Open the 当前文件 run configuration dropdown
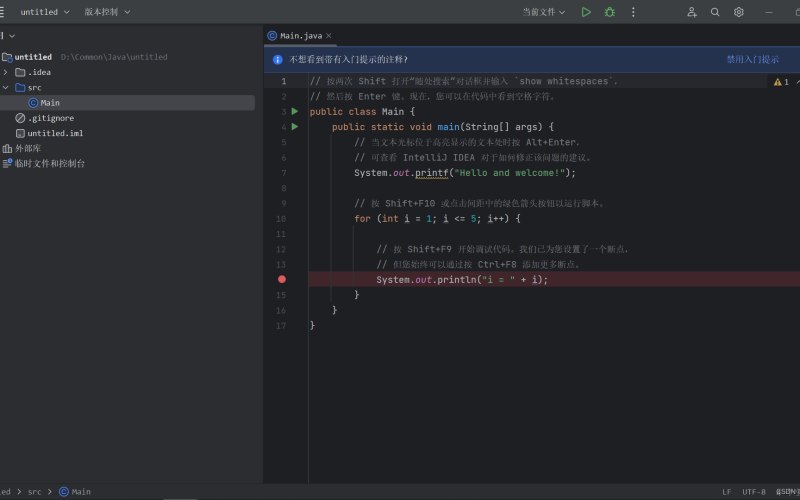Screen dimensions: 800x500 click(543, 12)
